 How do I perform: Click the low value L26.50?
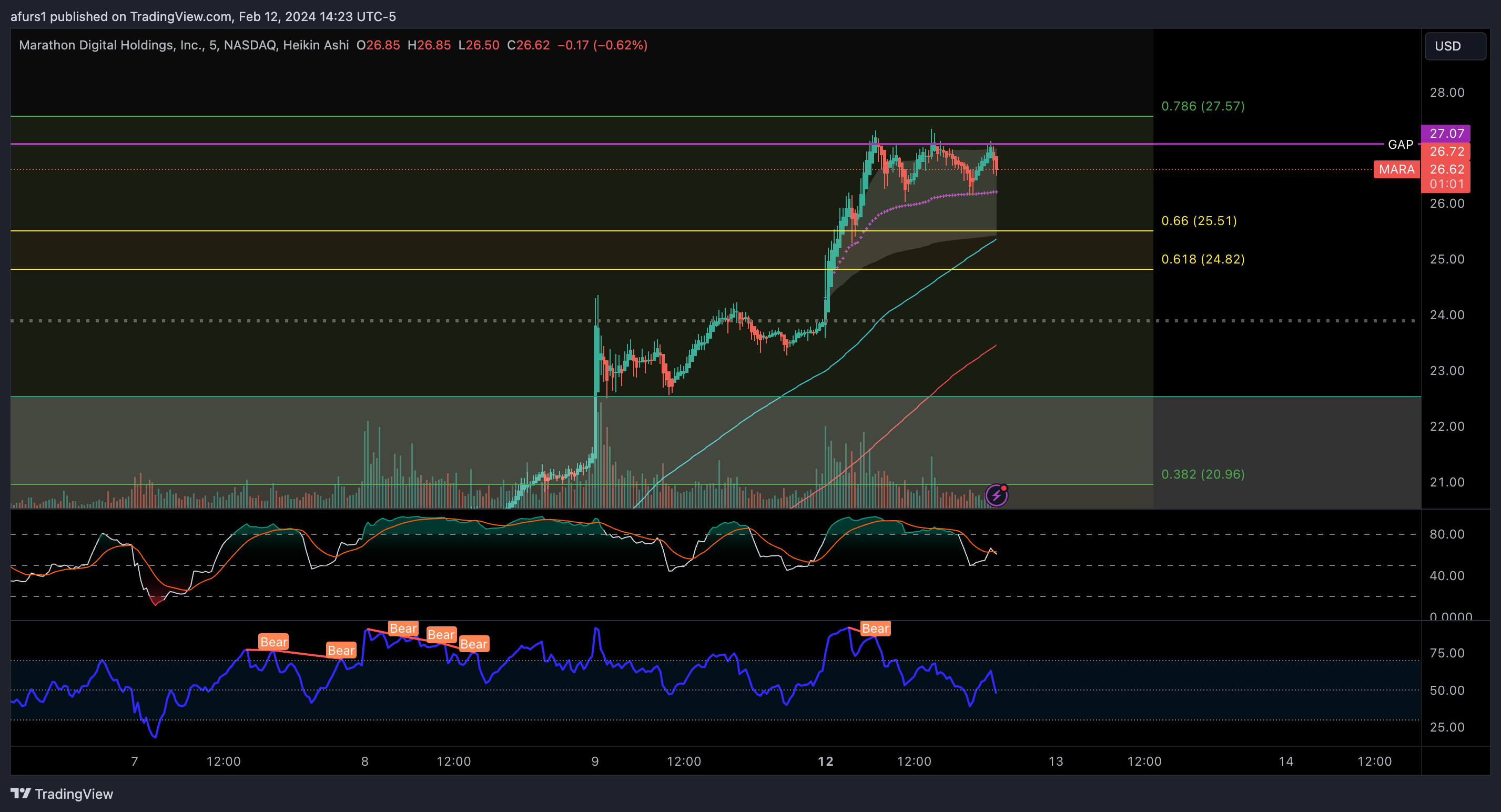479,45
